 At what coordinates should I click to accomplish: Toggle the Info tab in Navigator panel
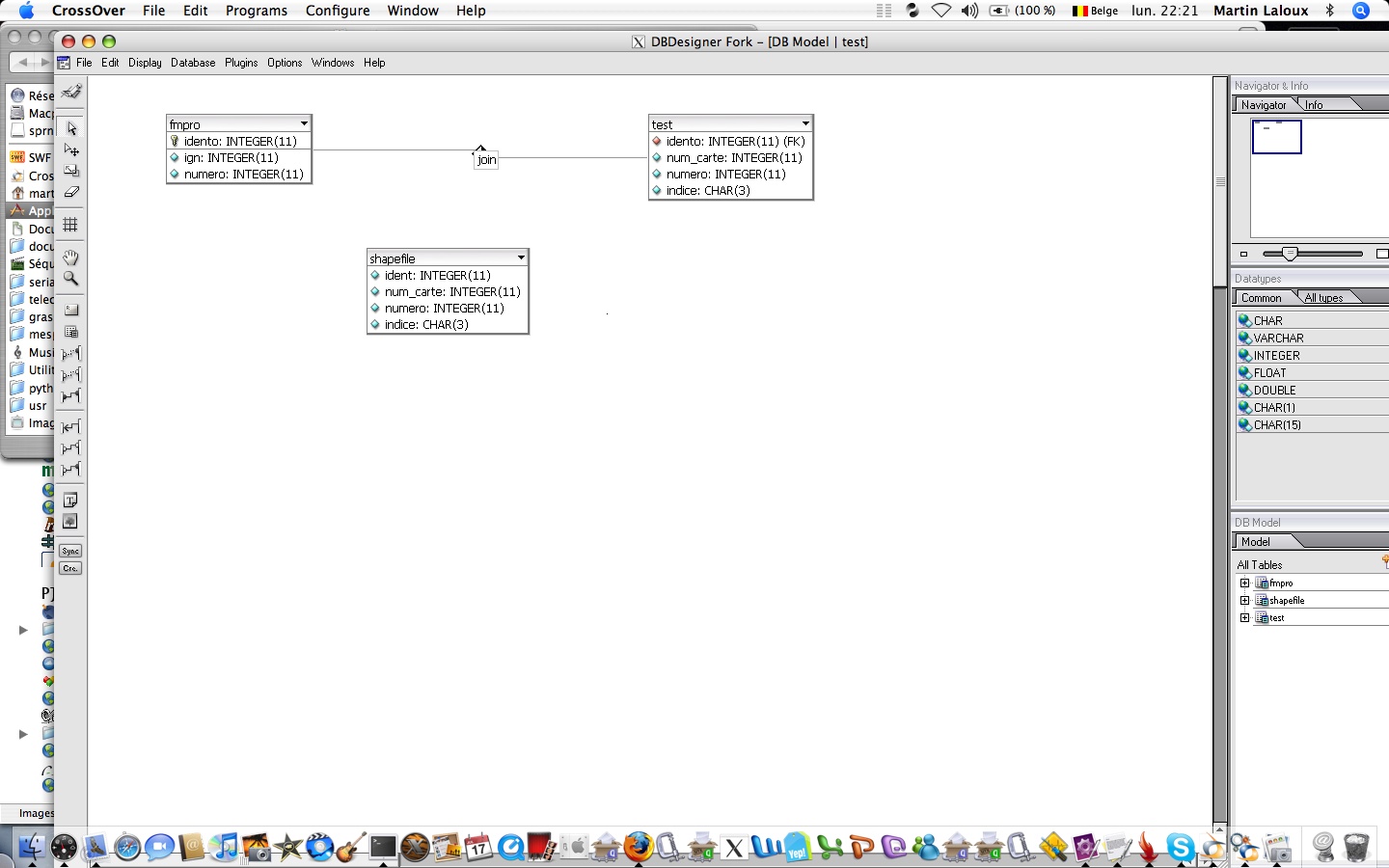pyautogui.click(x=1314, y=104)
